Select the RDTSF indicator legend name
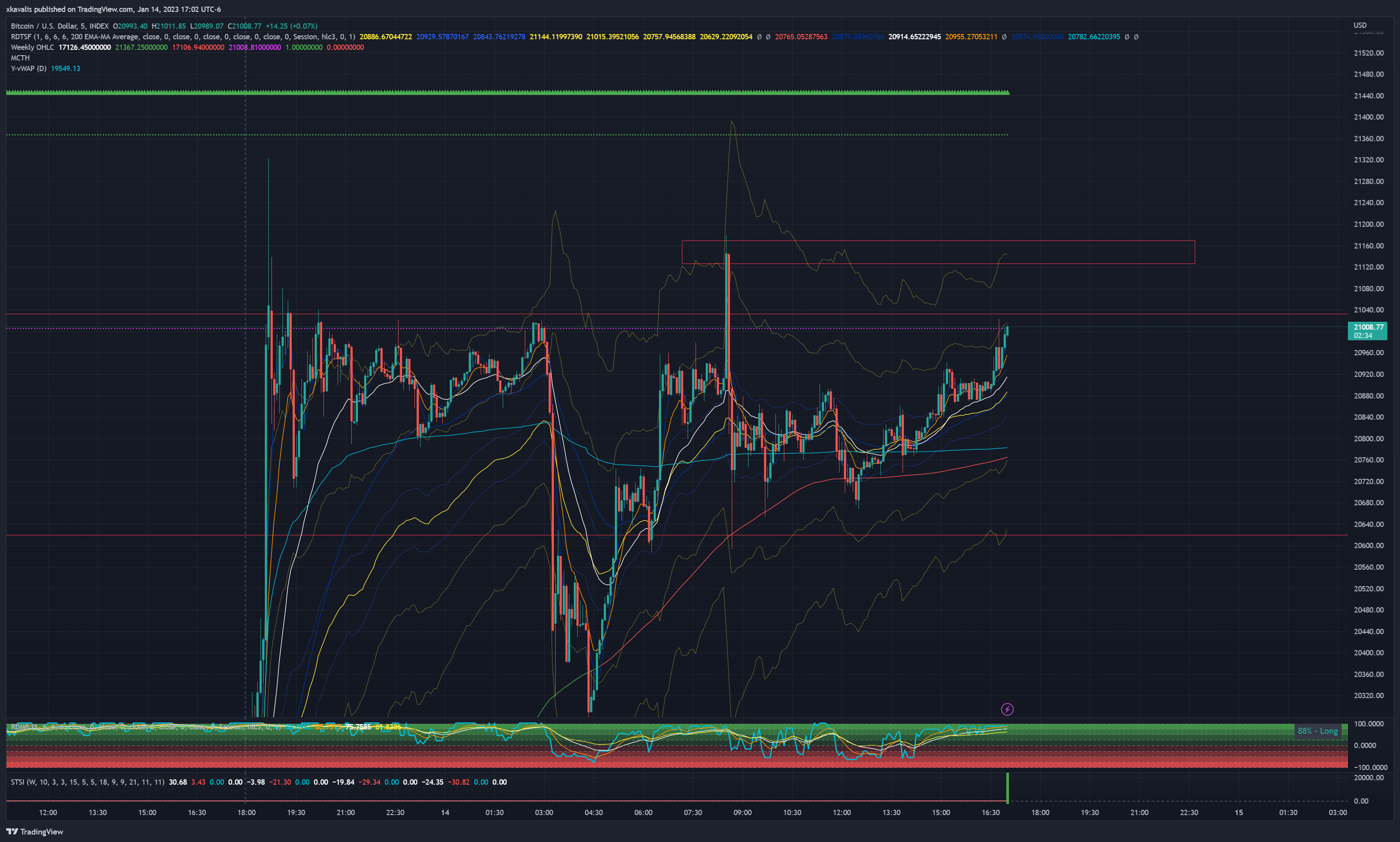The width and height of the screenshot is (1400, 842). pyautogui.click(x=22, y=37)
